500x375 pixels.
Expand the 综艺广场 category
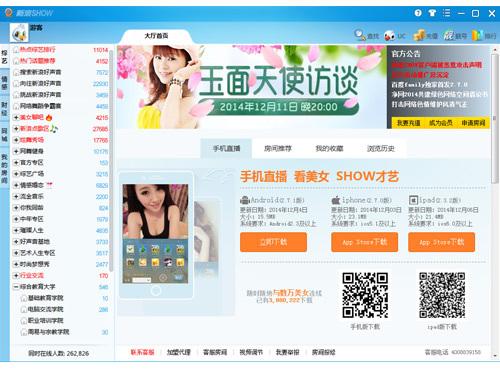click(16, 174)
